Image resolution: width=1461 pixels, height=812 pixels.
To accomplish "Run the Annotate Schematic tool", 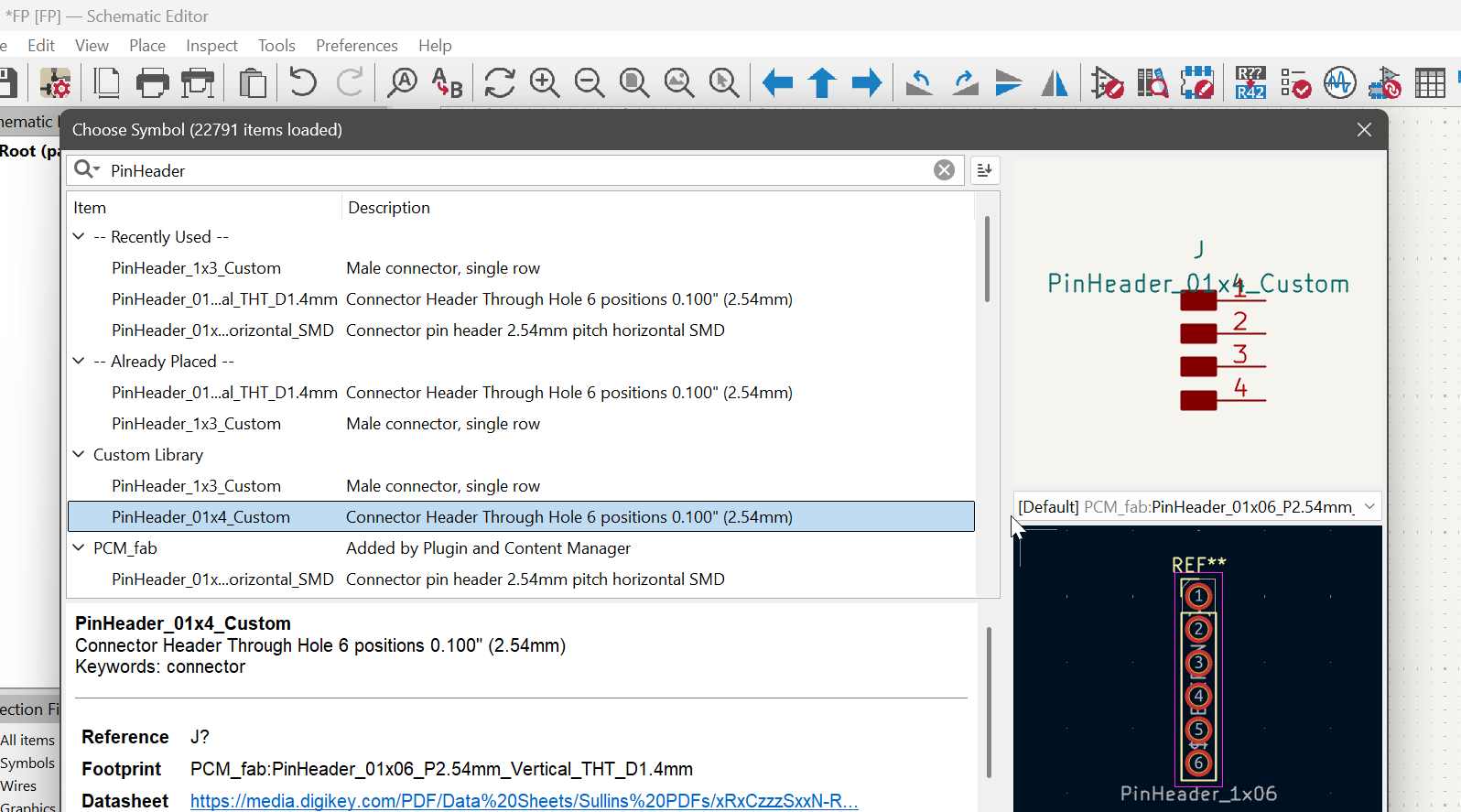I will (1250, 83).
